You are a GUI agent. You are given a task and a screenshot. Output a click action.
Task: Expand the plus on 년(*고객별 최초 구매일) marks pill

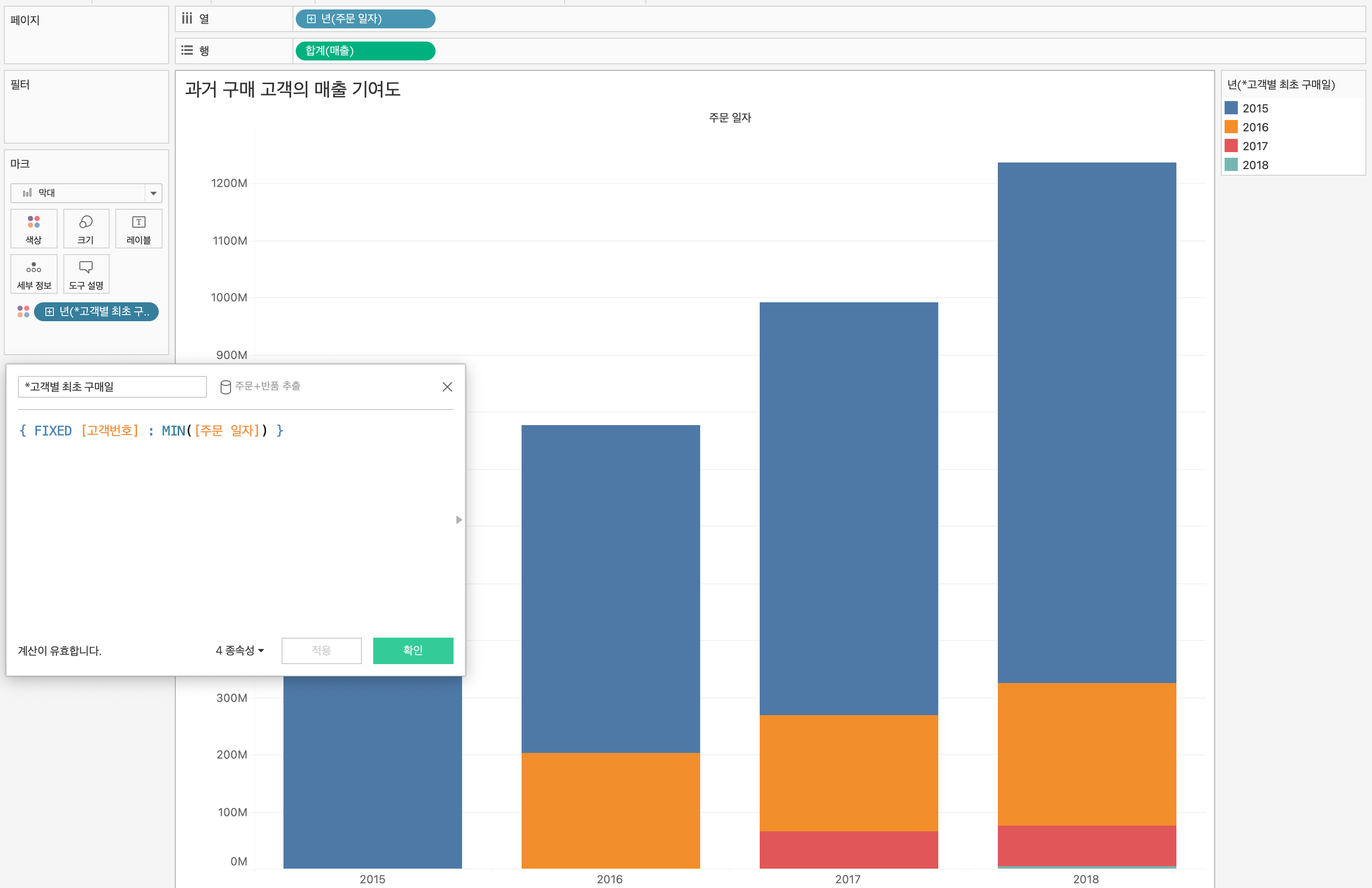[50, 312]
